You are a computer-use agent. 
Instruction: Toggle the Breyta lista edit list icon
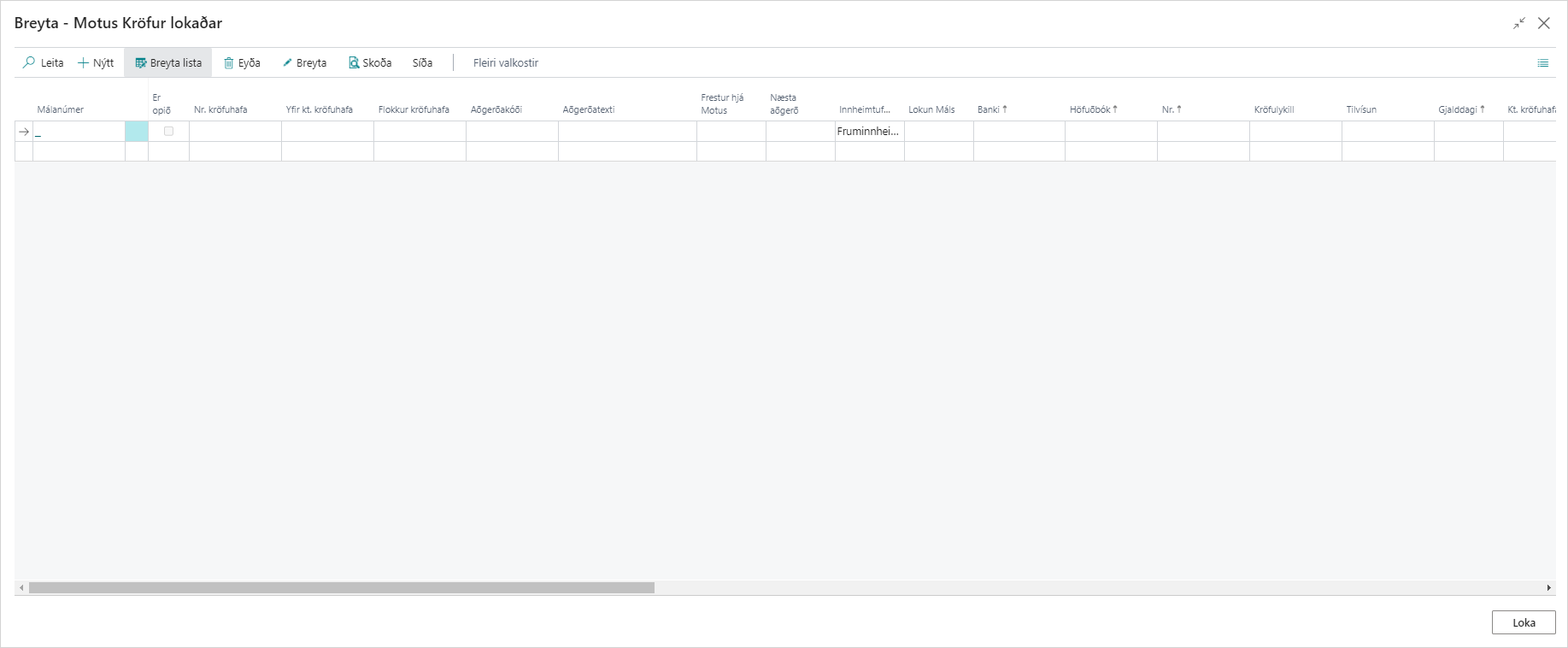141,63
